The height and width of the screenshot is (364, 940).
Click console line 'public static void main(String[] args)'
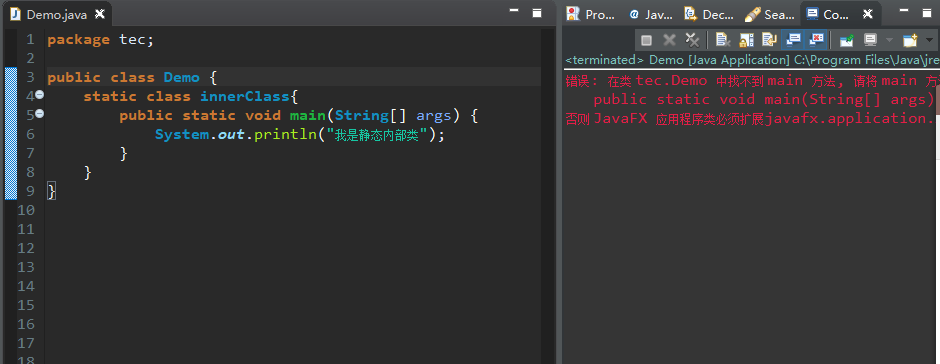(x=764, y=100)
